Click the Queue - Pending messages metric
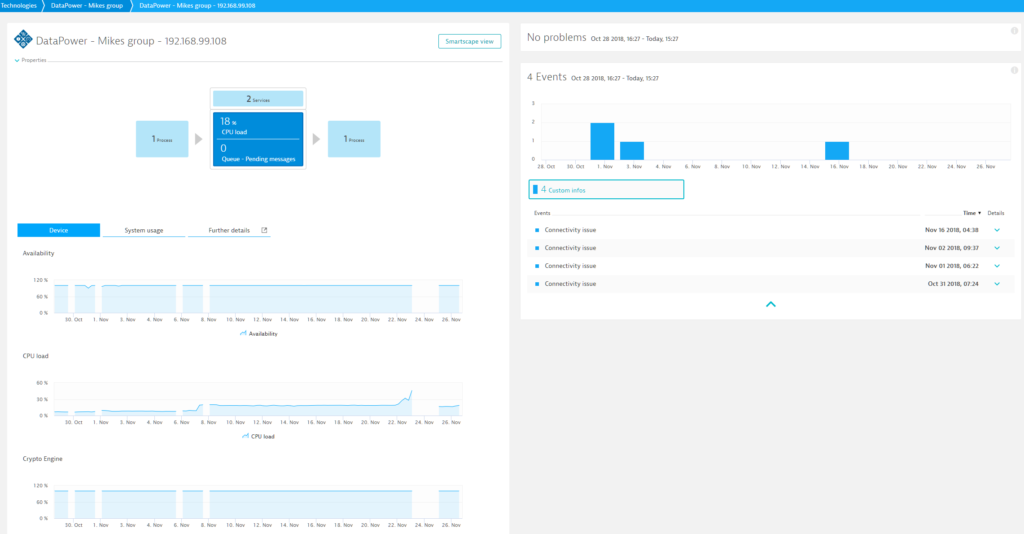Screen dimensions: 1024x534 pyautogui.click(x=258, y=153)
